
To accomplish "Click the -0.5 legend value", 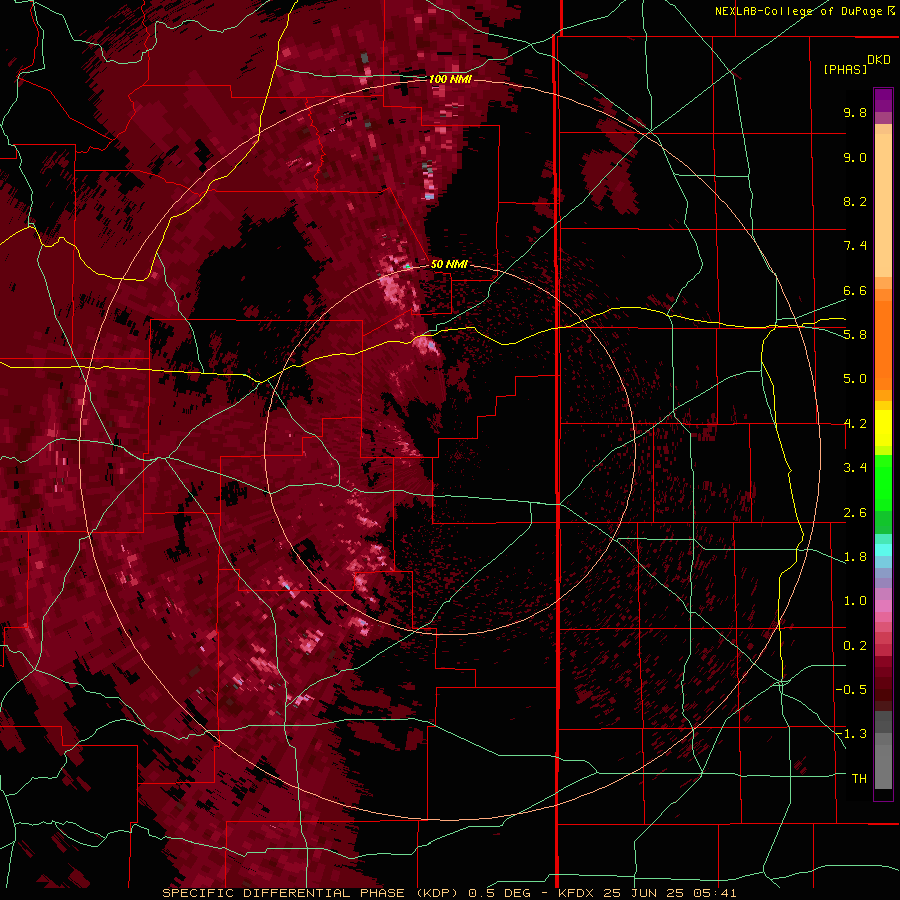I will [852, 689].
